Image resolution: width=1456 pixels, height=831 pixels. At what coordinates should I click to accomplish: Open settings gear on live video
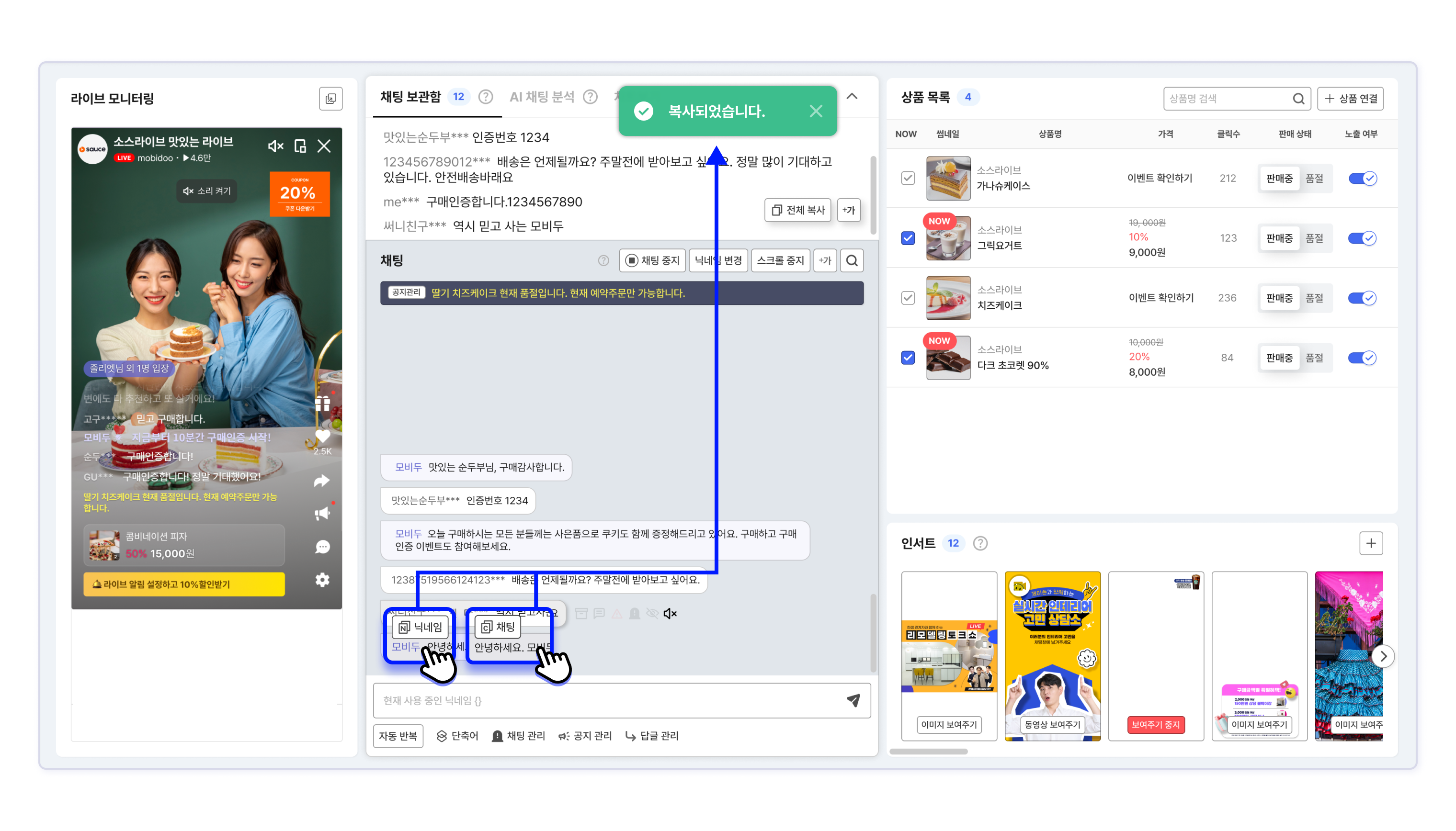322,580
